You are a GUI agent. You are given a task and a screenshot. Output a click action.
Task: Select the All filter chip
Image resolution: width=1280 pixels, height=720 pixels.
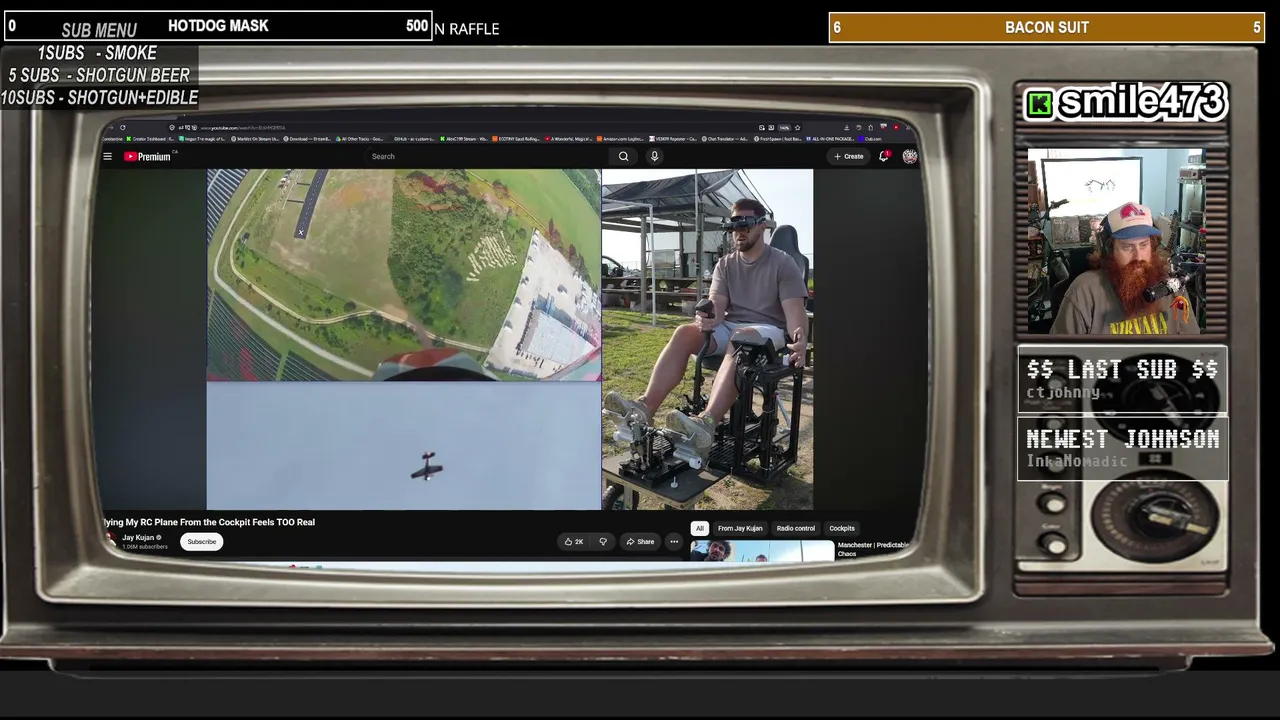(x=700, y=528)
